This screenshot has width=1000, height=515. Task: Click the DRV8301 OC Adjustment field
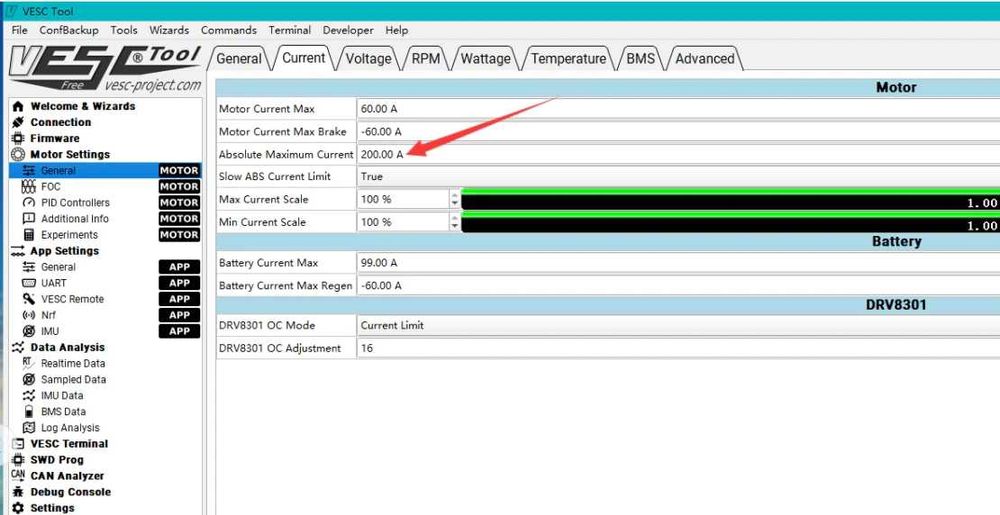pos(678,348)
